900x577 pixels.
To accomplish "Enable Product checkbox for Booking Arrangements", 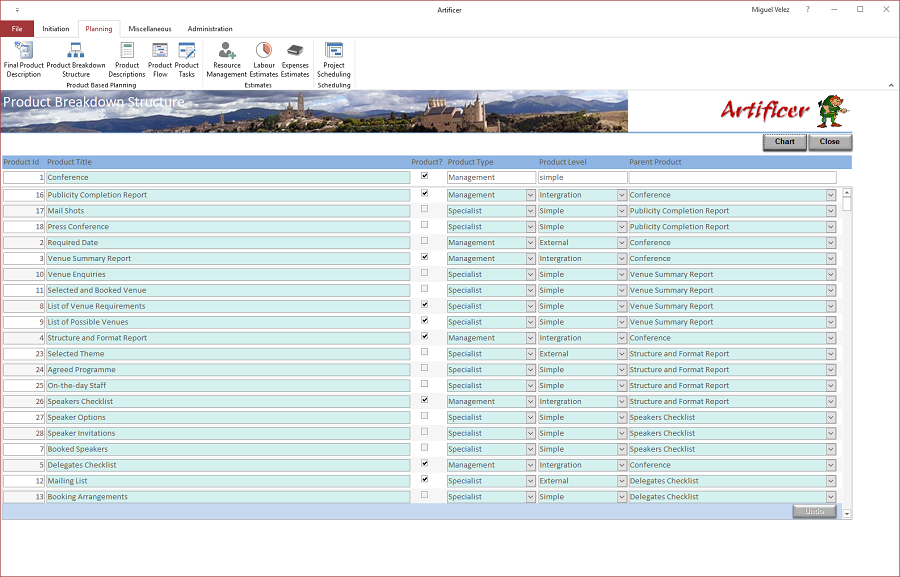I will point(425,495).
